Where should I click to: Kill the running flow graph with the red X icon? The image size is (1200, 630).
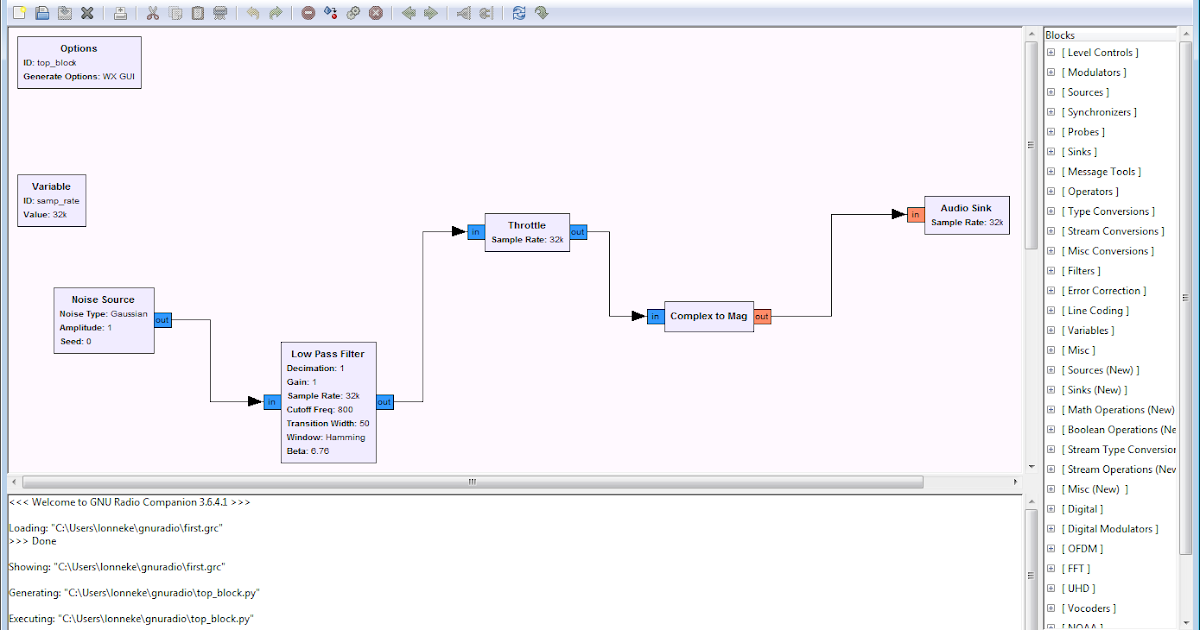375,13
